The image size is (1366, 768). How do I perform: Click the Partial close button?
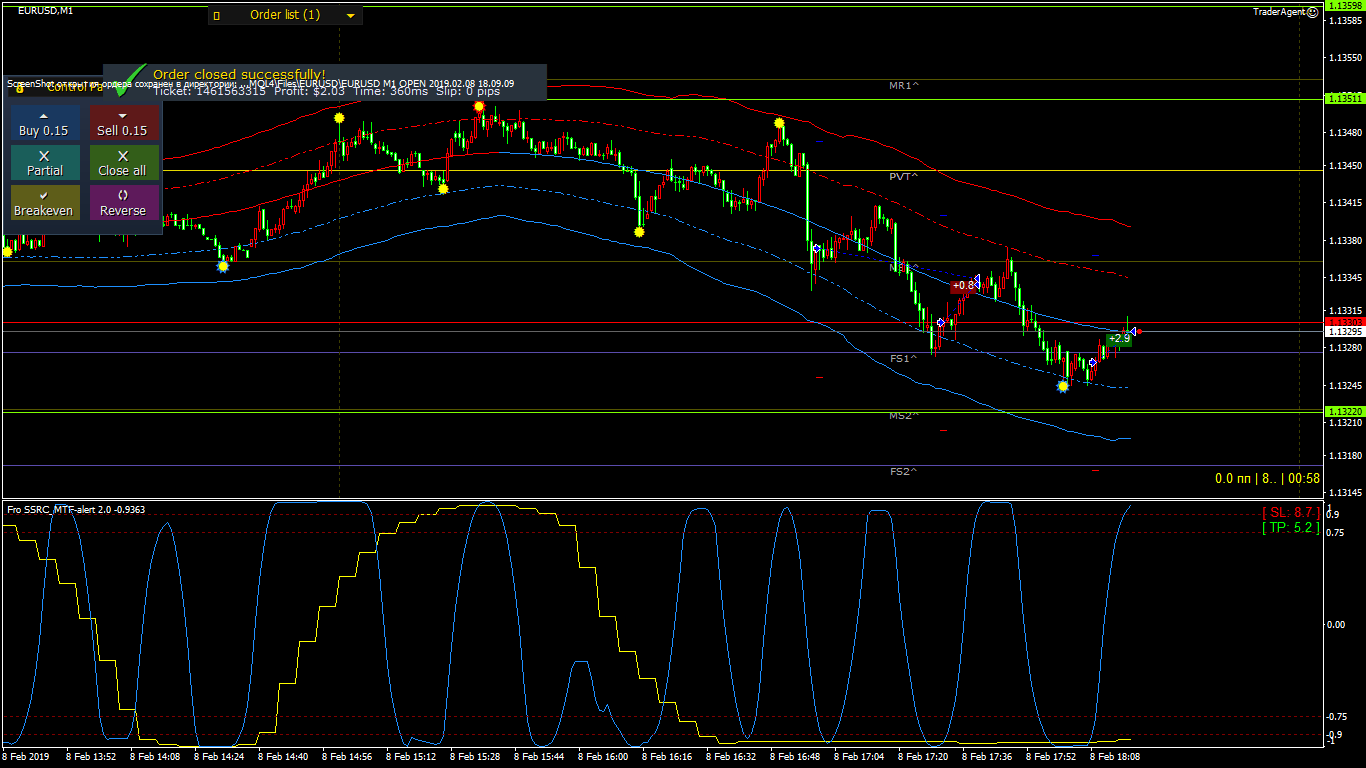45,163
